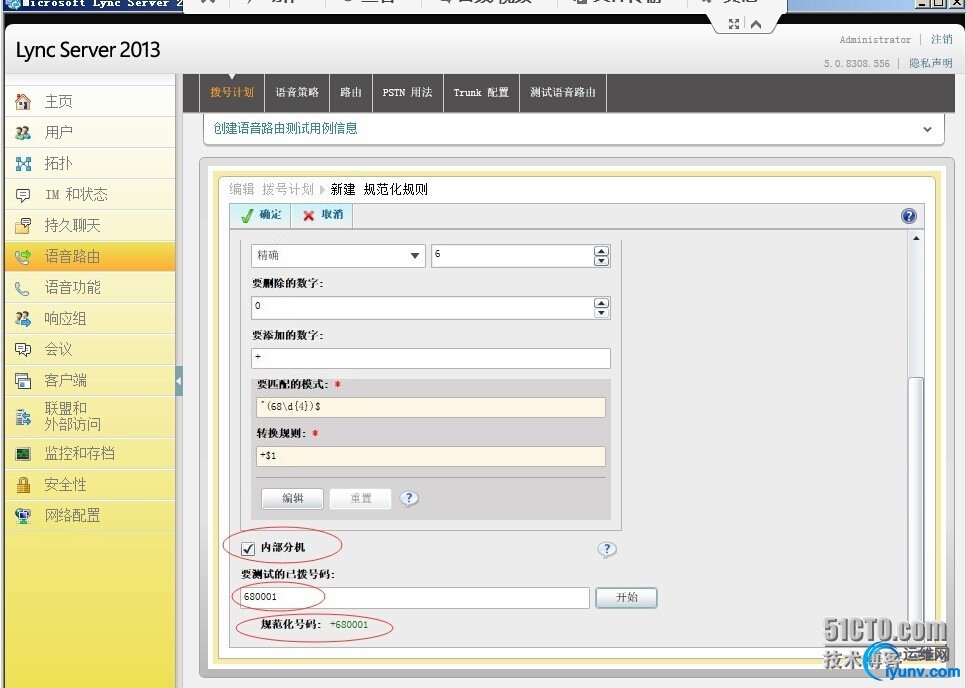Click the 监控和存档 monitoring icon

[23, 454]
